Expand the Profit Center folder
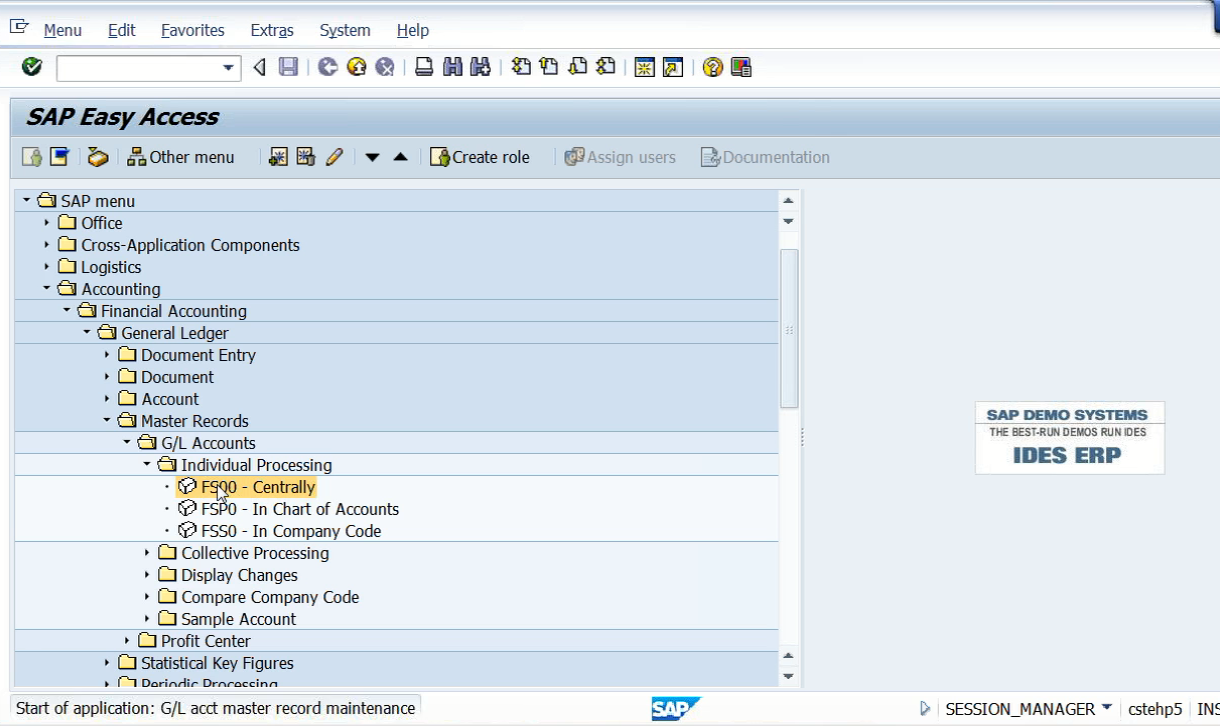 point(126,641)
